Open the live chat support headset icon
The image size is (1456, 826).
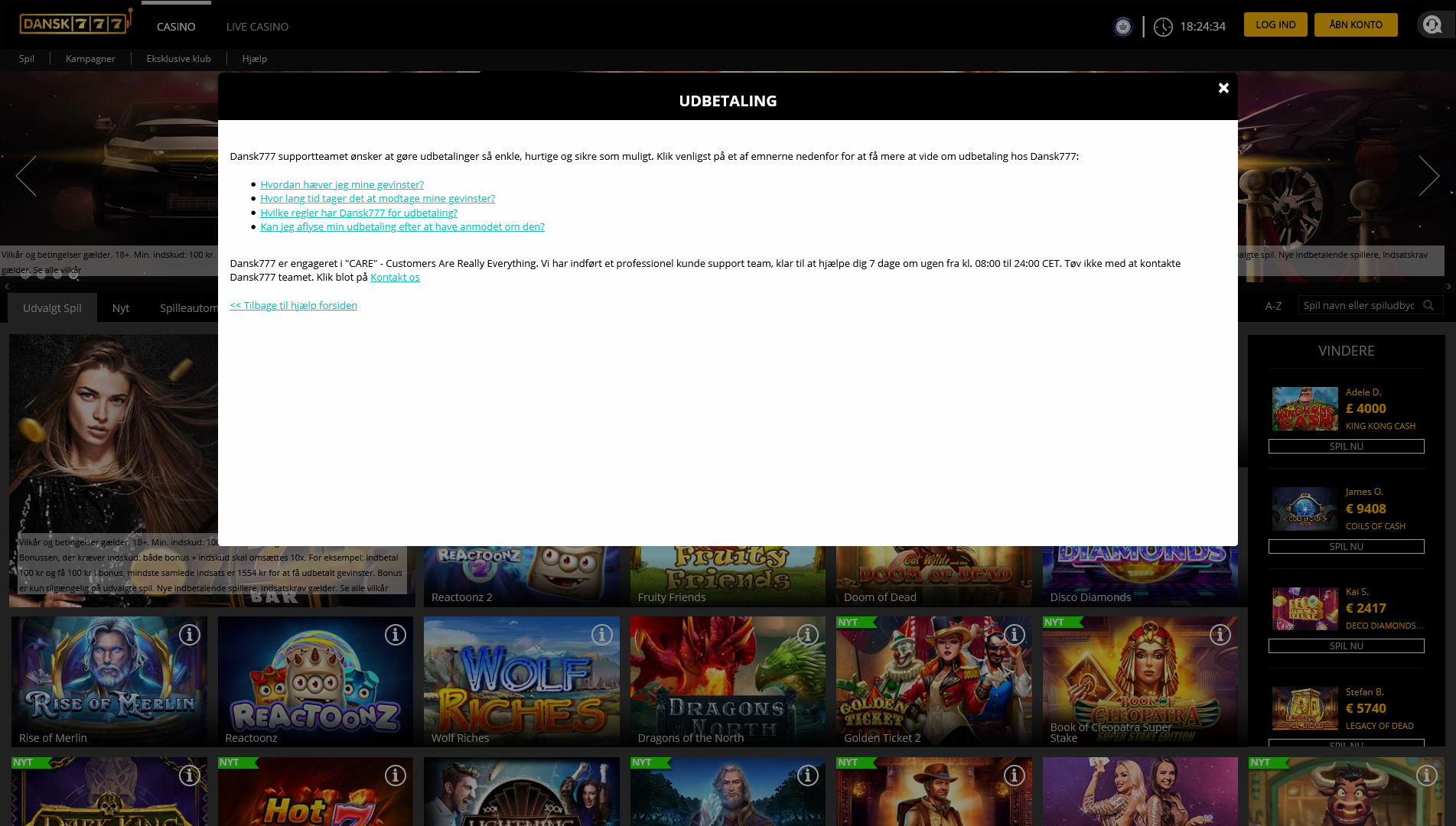(x=1432, y=25)
